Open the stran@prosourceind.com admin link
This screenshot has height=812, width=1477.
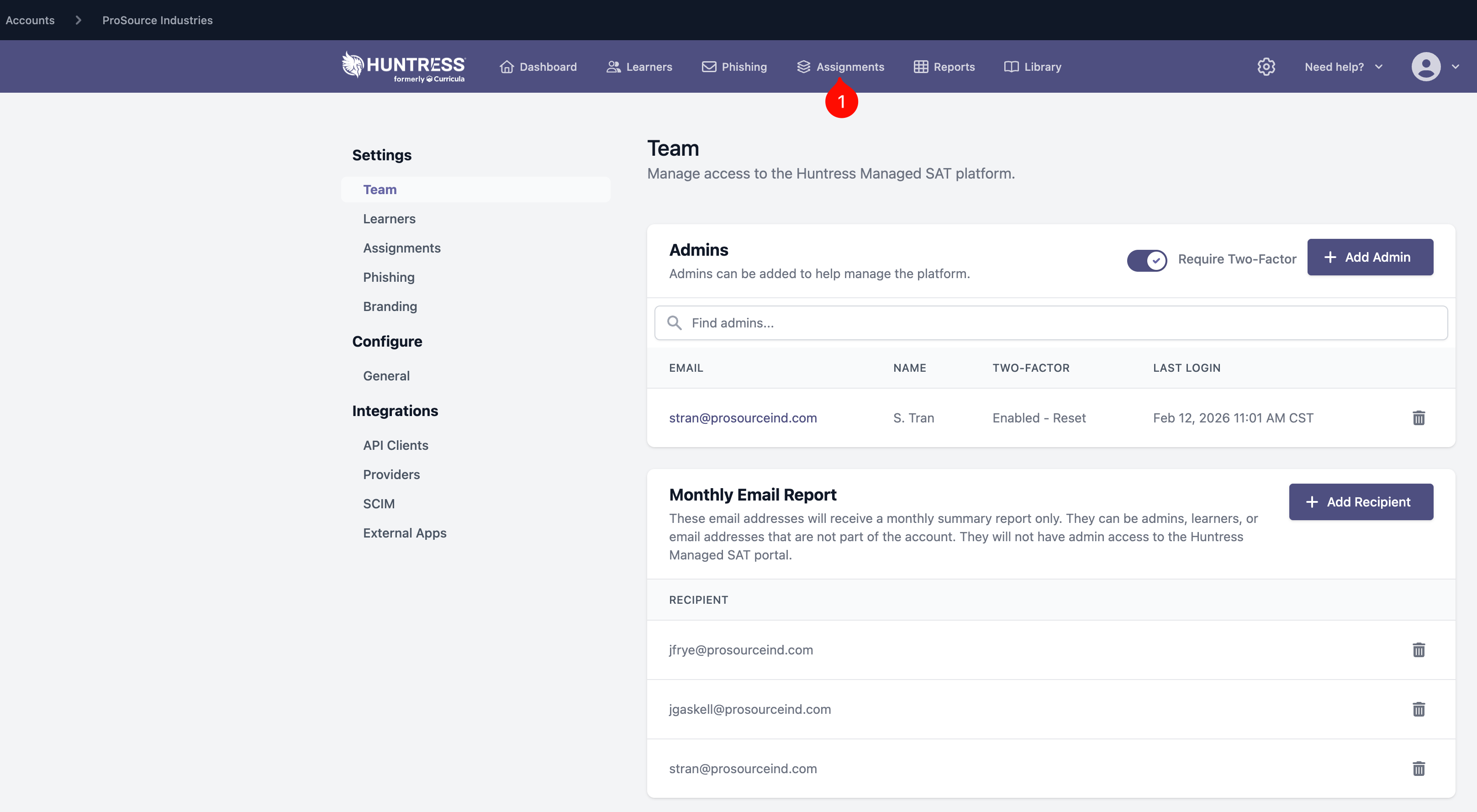pyautogui.click(x=743, y=418)
